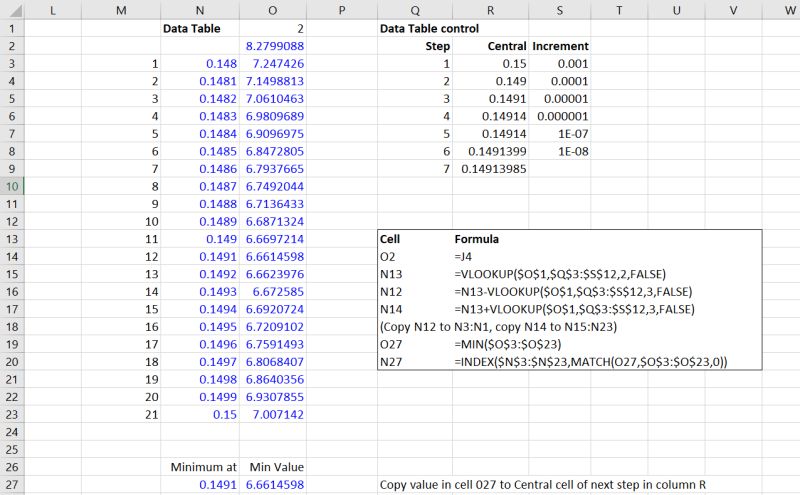Click cell with value 8.2799088
The image size is (800, 495).
273,46
